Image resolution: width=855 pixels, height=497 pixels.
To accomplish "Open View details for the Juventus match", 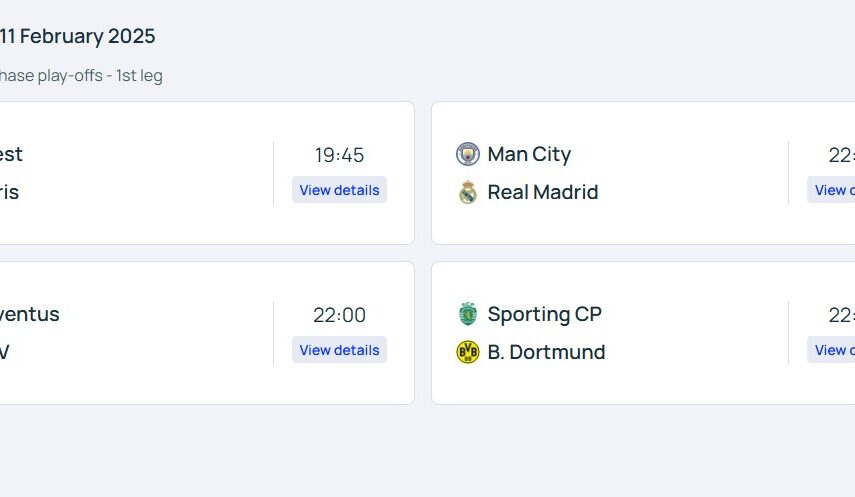I will pyautogui.click(x=339, y=350).
